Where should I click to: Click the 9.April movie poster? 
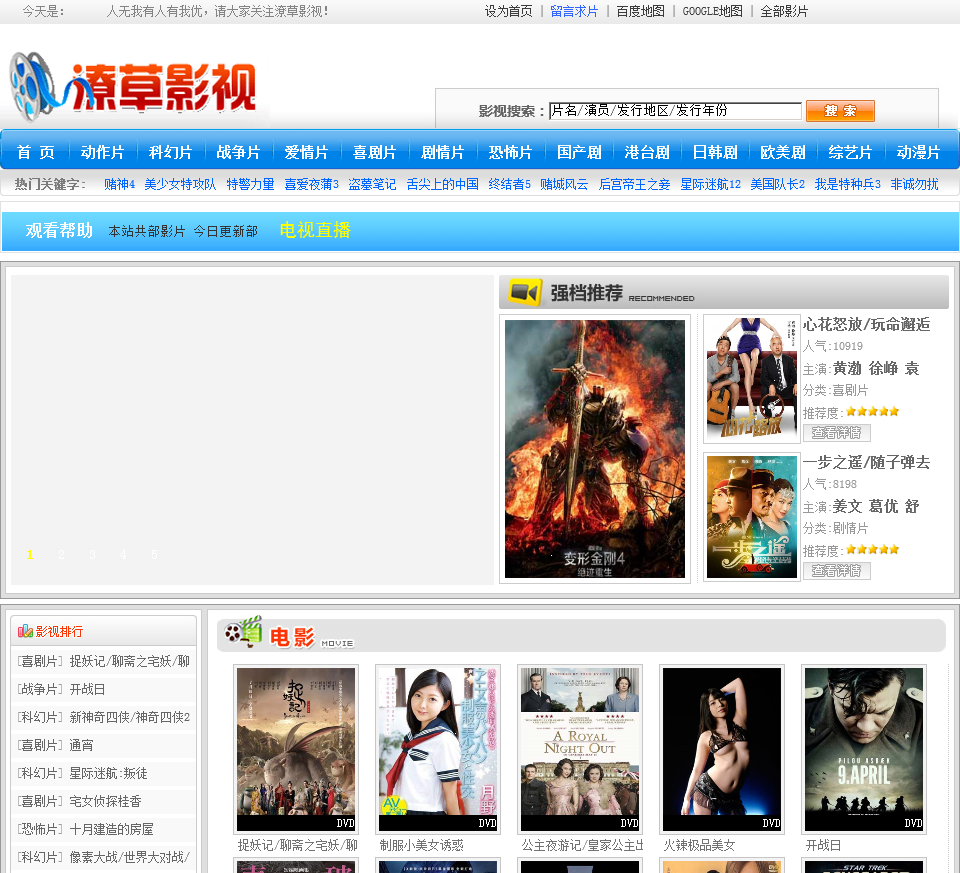pyautogui.click(x=864, y=749)
